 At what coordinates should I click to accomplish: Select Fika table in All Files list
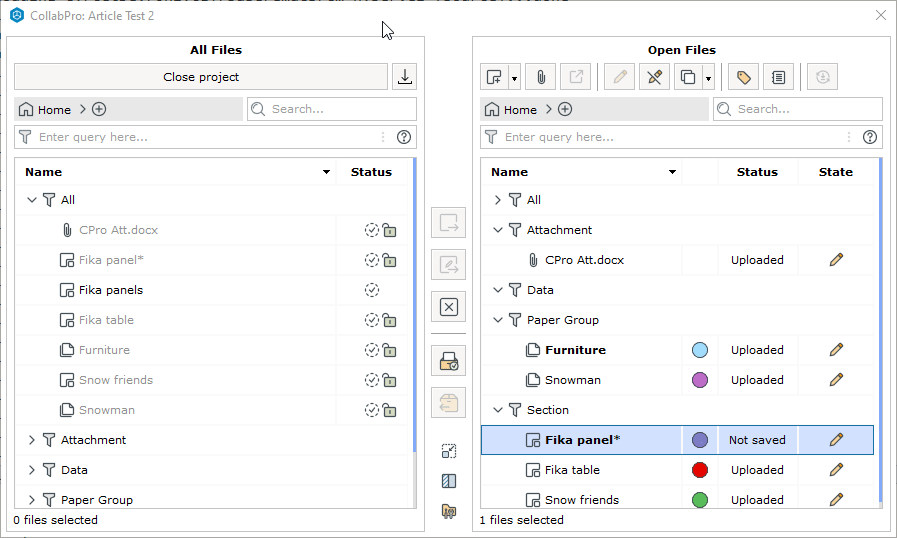[106, 320]
